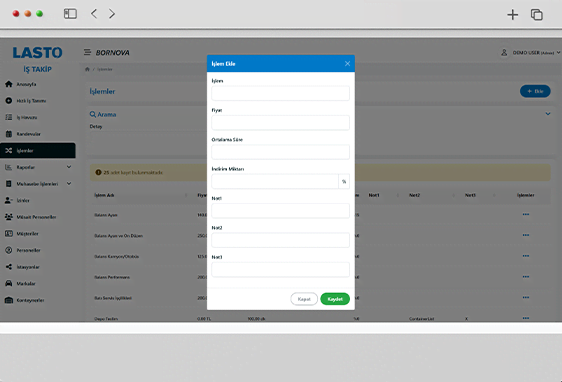Click the green Kaydet button
This screenshot has height=382, width=562.
click(335, 299)
